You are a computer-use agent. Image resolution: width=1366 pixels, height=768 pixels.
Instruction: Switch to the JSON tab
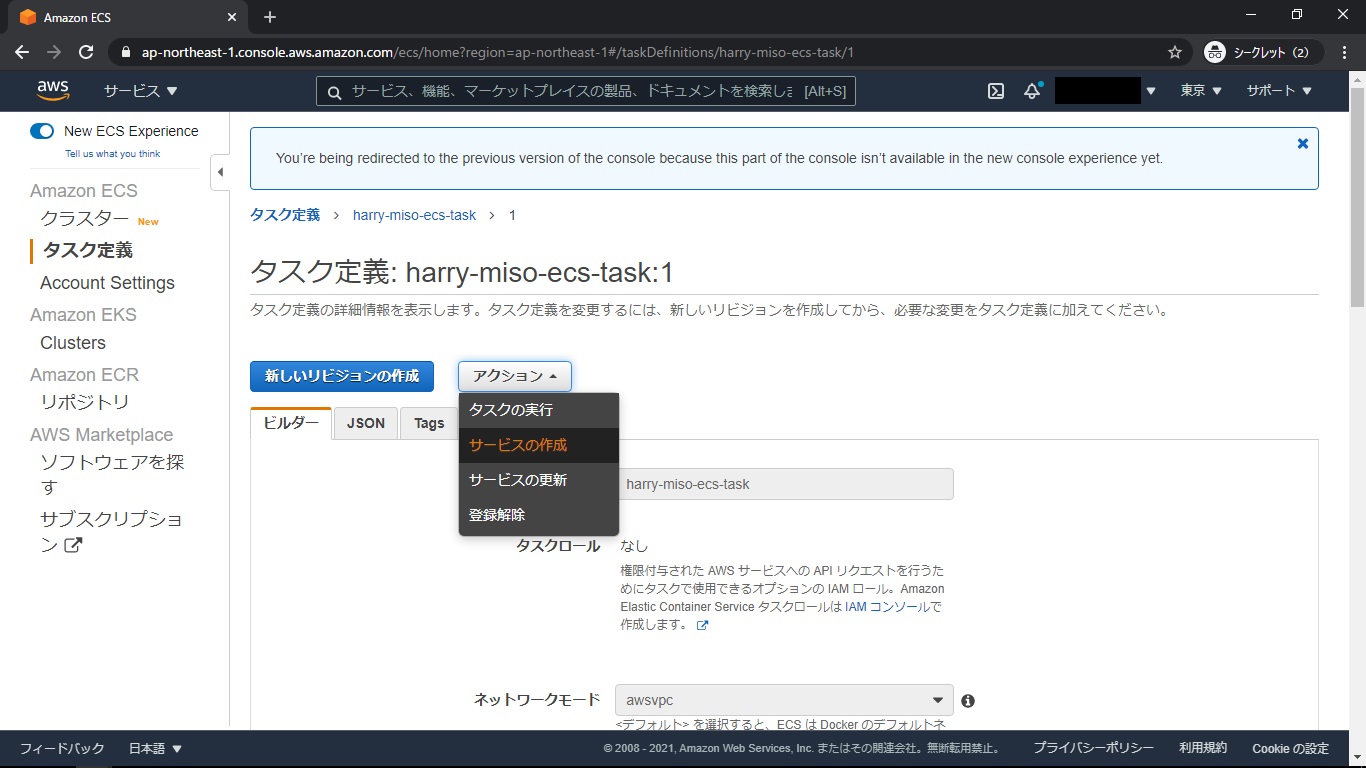366,423
